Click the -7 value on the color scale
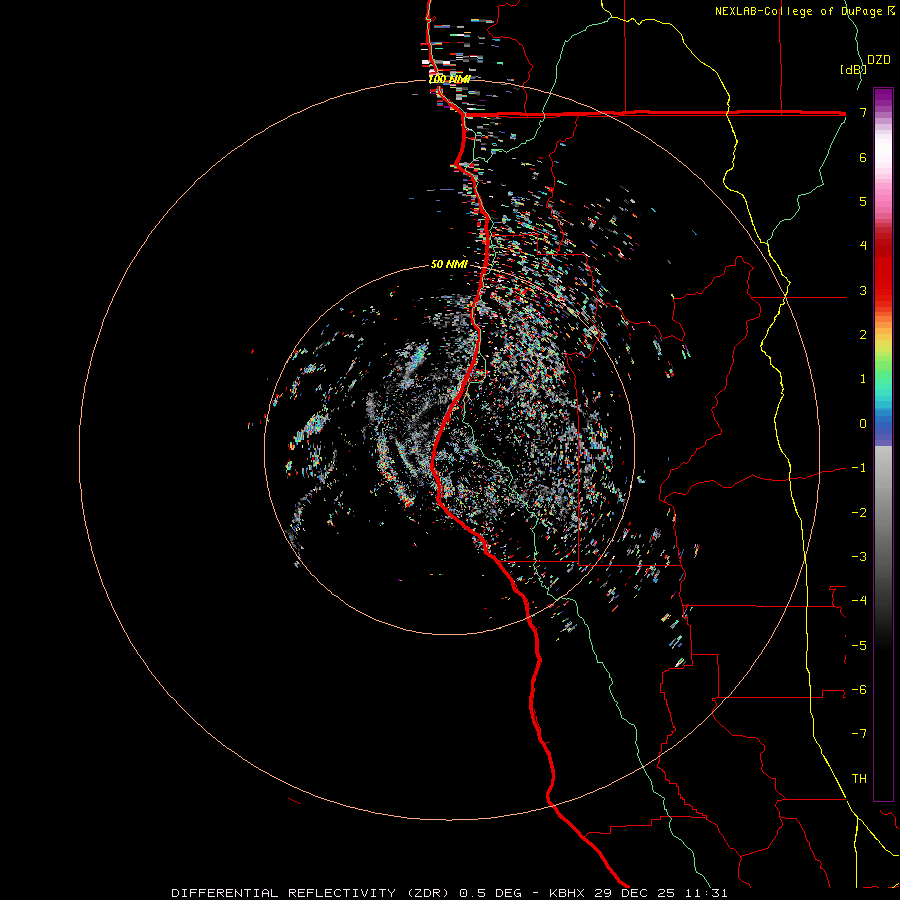This screenshot has width=900, height=900. [859, 734]
